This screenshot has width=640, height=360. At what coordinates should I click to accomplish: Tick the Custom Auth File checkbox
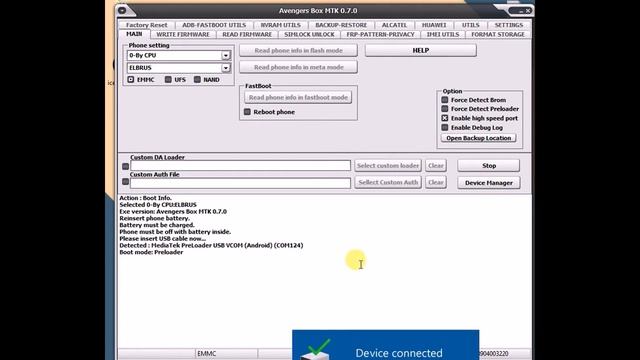point(125,182)
